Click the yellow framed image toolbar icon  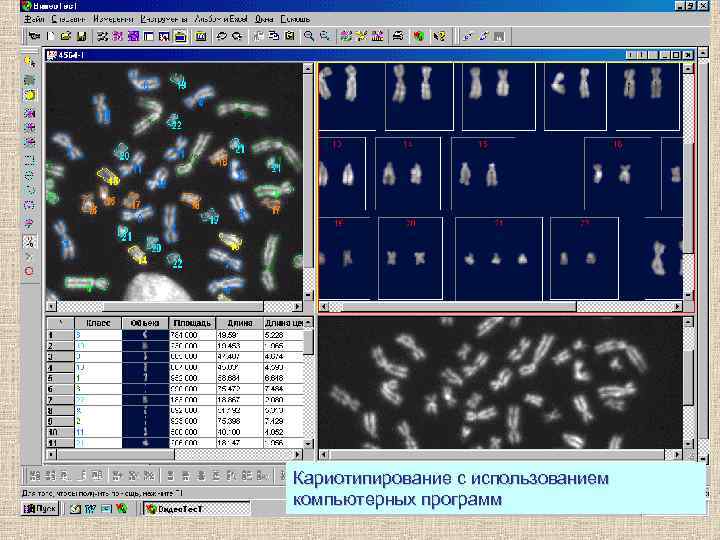click(x=201, y=36)
